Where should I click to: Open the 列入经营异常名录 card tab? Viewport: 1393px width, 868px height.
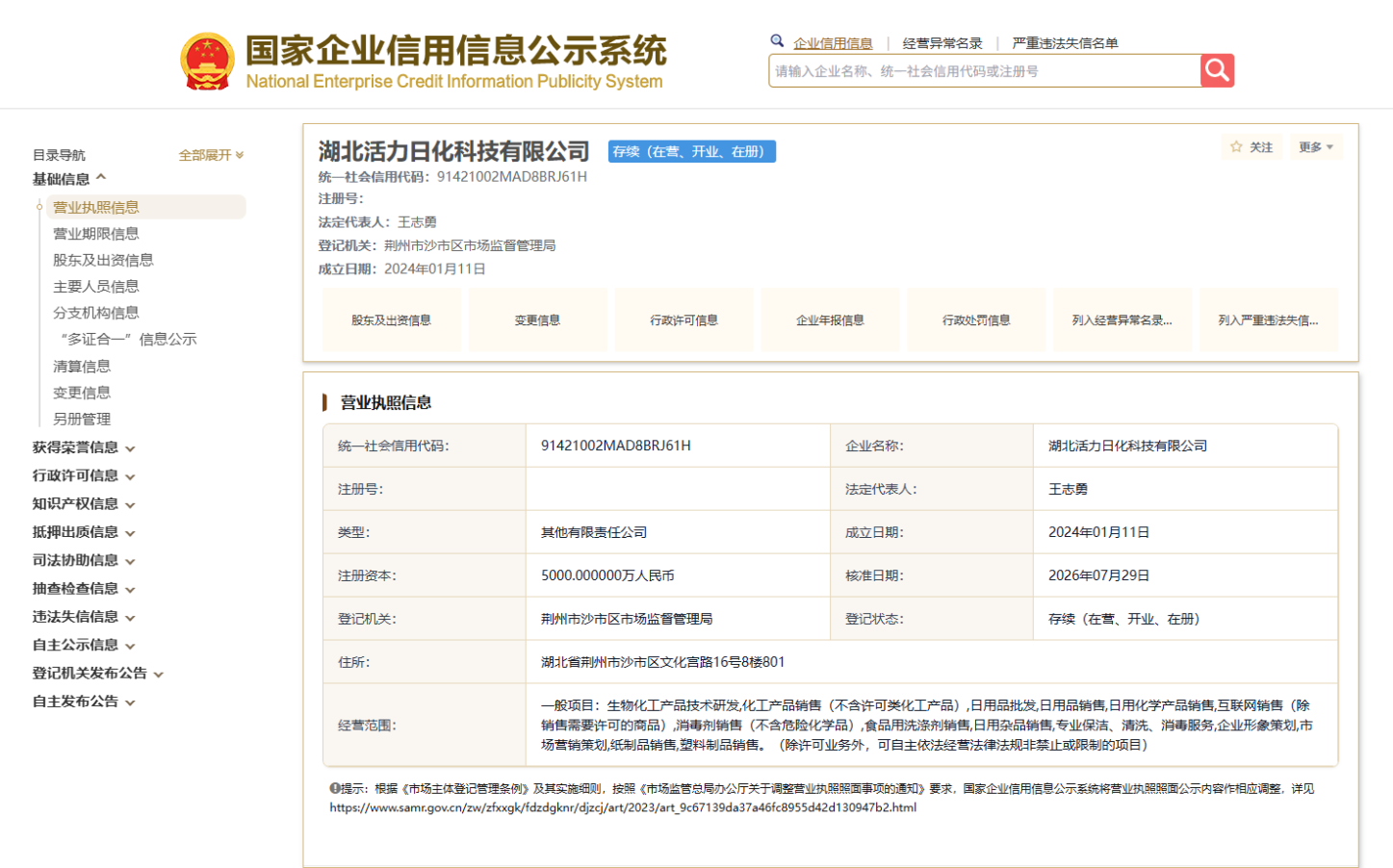pyautogui.click(x=1122, y=319)
